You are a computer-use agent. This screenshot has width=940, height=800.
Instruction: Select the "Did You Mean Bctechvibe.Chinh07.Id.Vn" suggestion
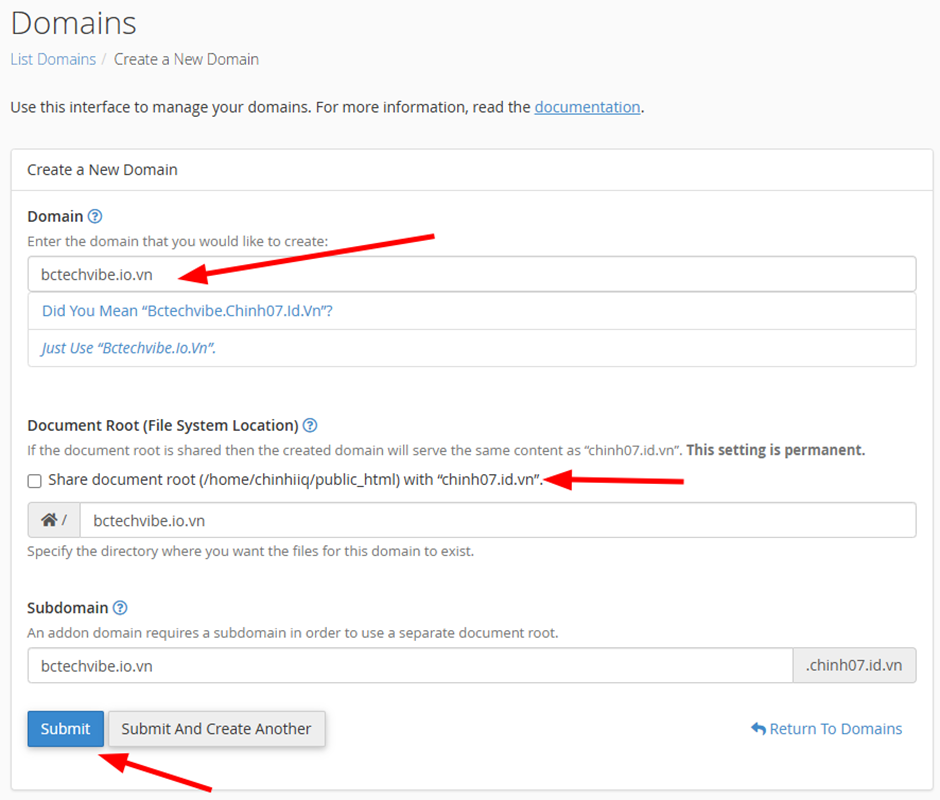point(187,311)
